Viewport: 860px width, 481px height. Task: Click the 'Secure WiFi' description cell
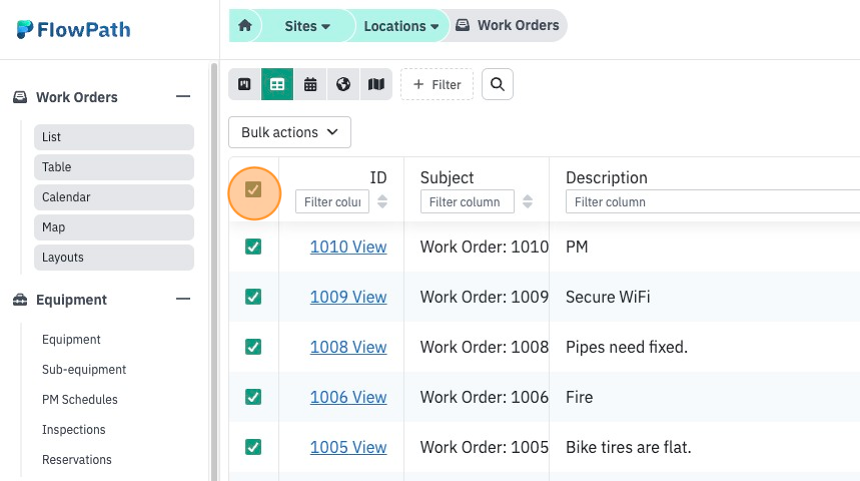pyautogui.click(x=608, y=297)
